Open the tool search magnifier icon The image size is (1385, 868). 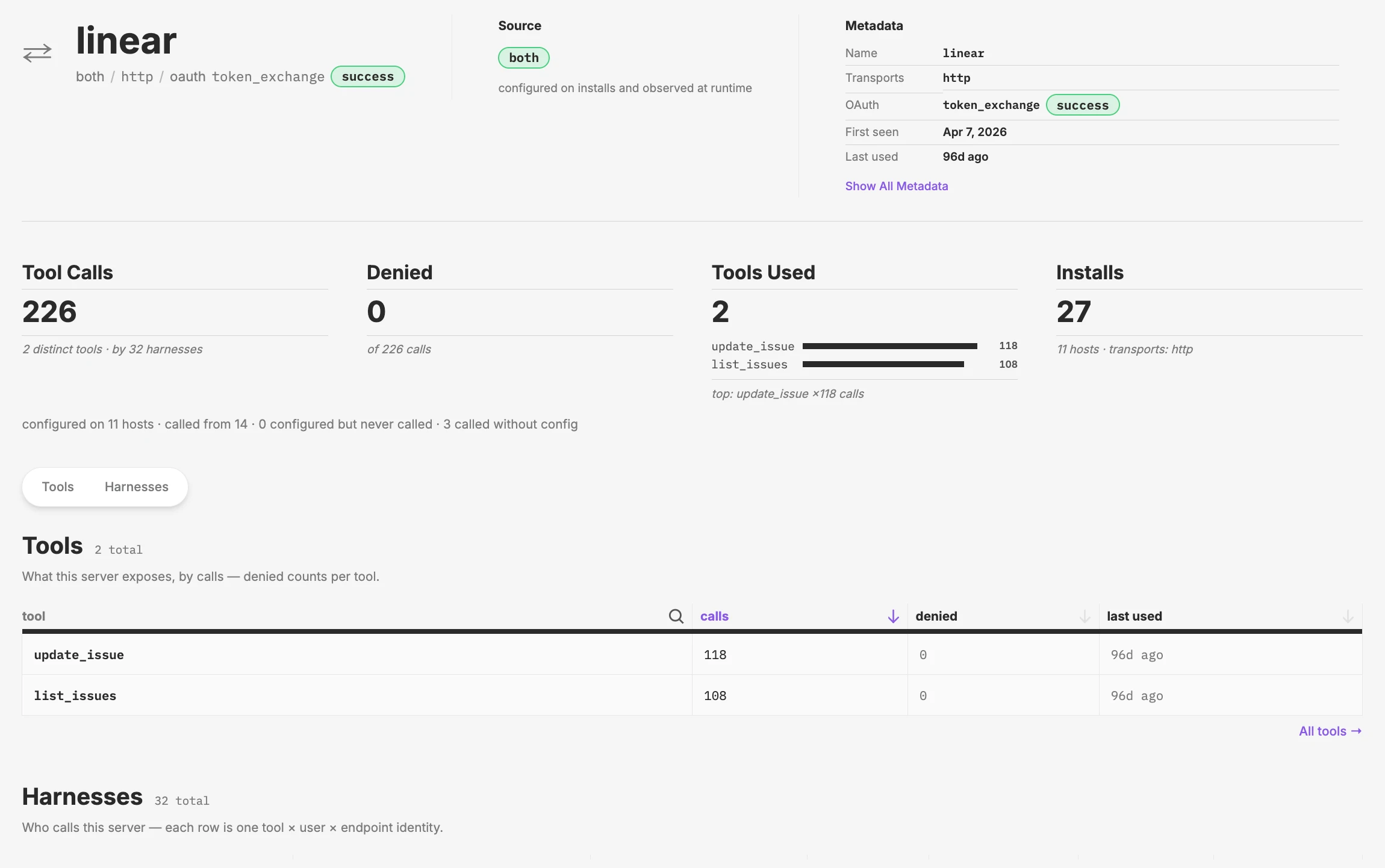tap(676, 616)
